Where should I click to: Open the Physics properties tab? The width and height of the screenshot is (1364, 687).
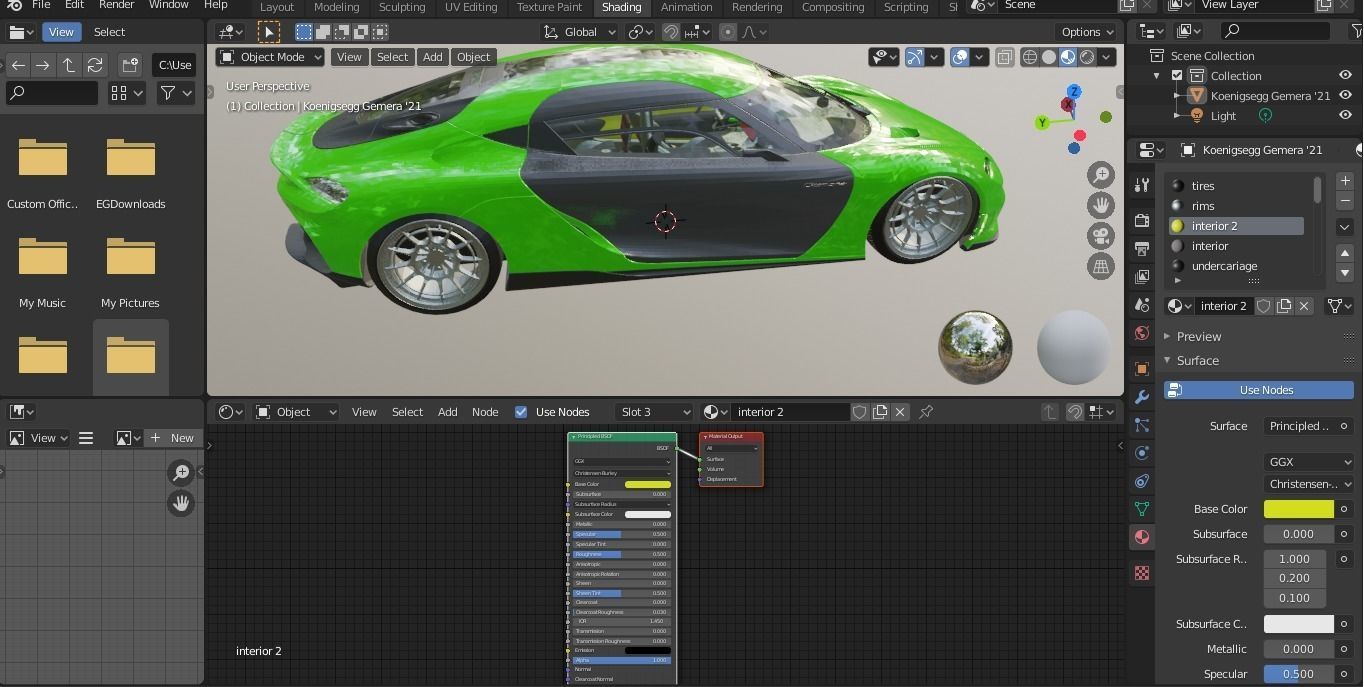click(1142, 453)
